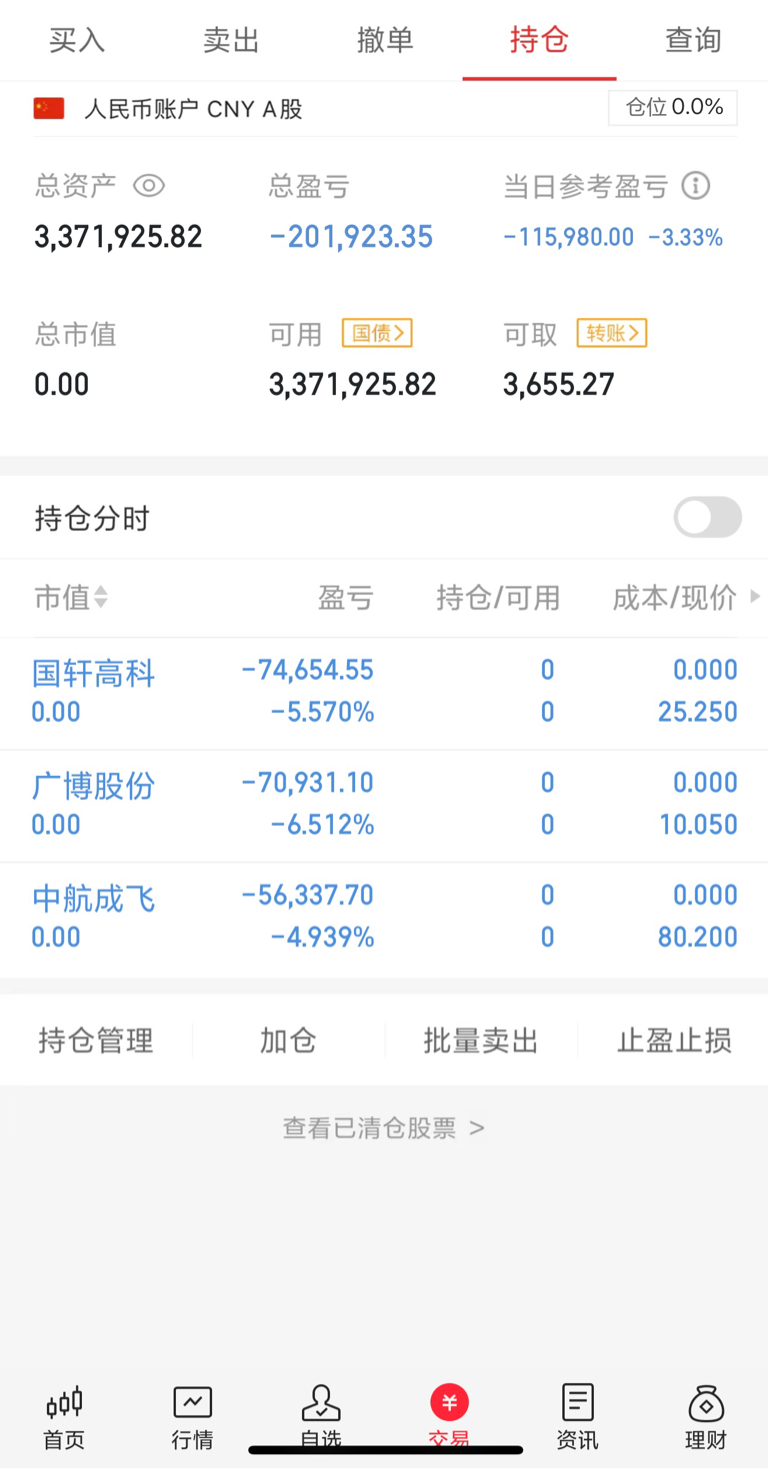
Task: Toggle the 持仓分时 switch
Action: pyautogui.click(x=708, y=518)
